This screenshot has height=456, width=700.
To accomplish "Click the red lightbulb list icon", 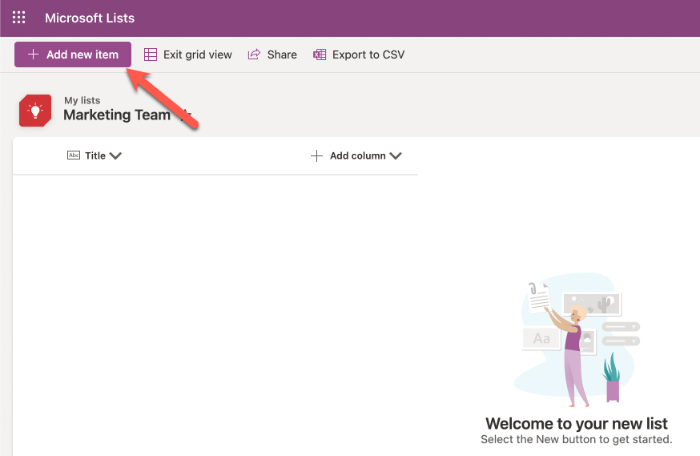I will click(35, 110).
